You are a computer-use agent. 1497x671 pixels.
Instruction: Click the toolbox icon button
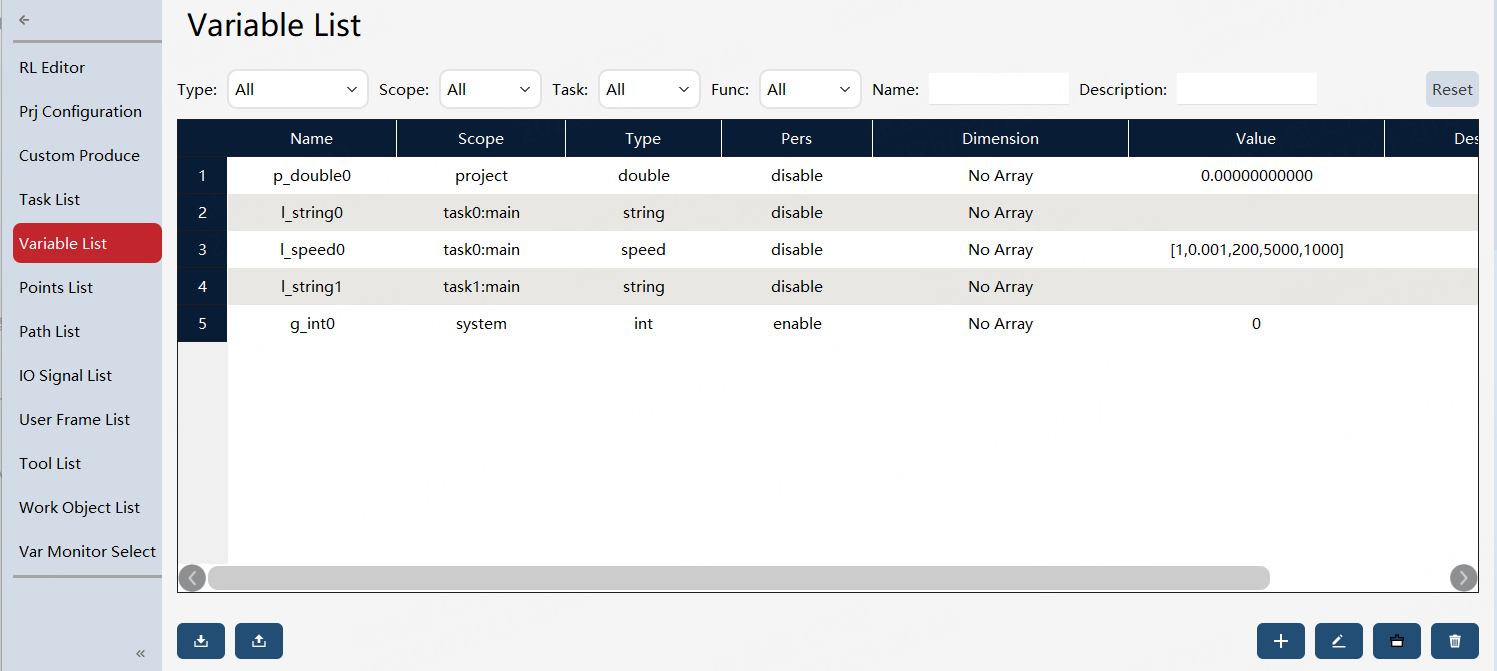[x=1397, y=641]
